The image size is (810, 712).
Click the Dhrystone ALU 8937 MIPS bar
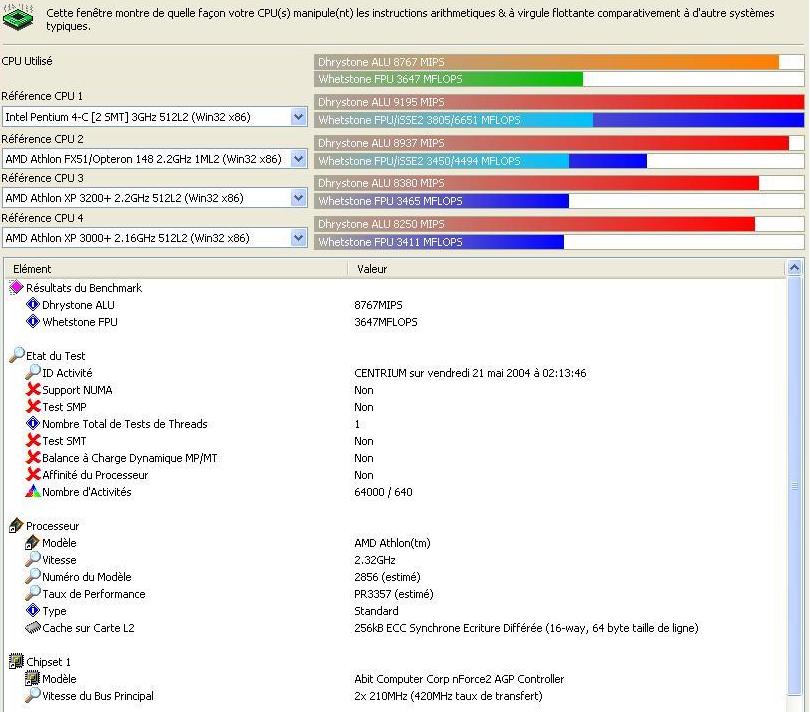(x=552, y=143)
